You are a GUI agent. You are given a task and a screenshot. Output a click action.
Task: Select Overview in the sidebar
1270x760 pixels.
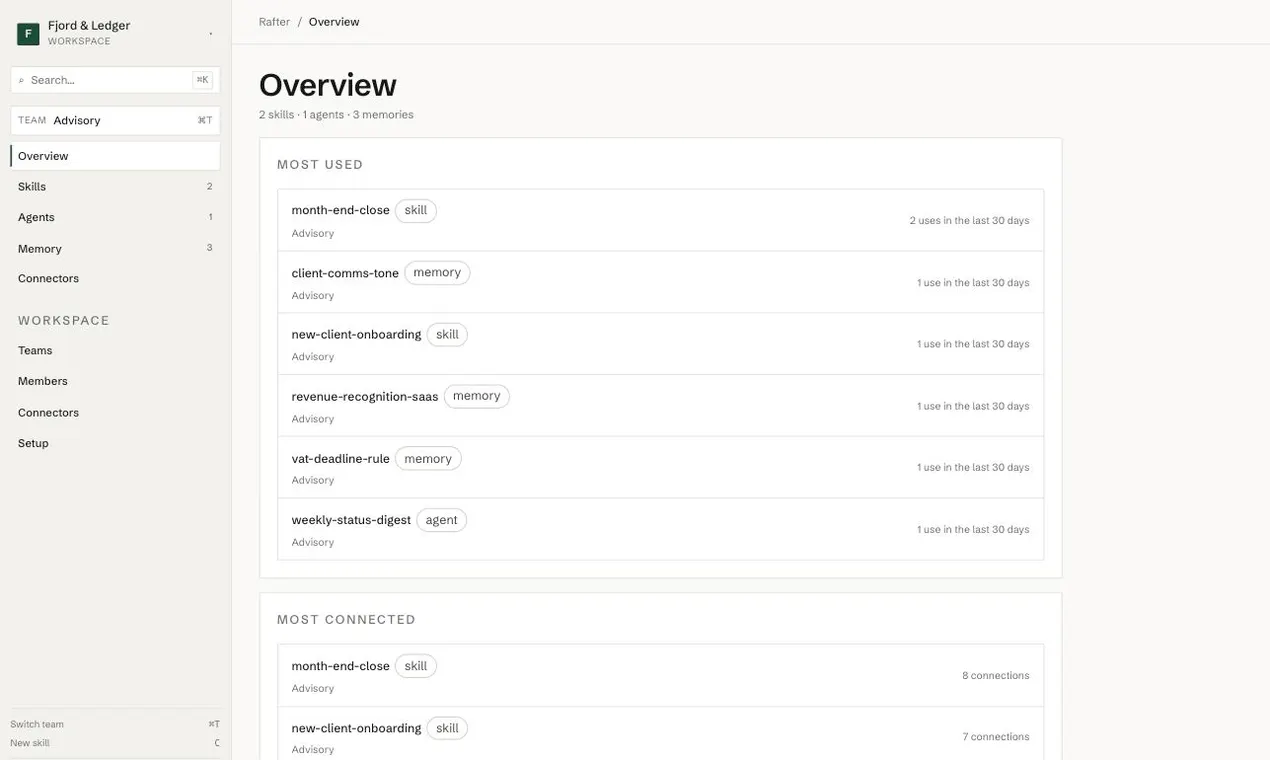coord(115,156)
